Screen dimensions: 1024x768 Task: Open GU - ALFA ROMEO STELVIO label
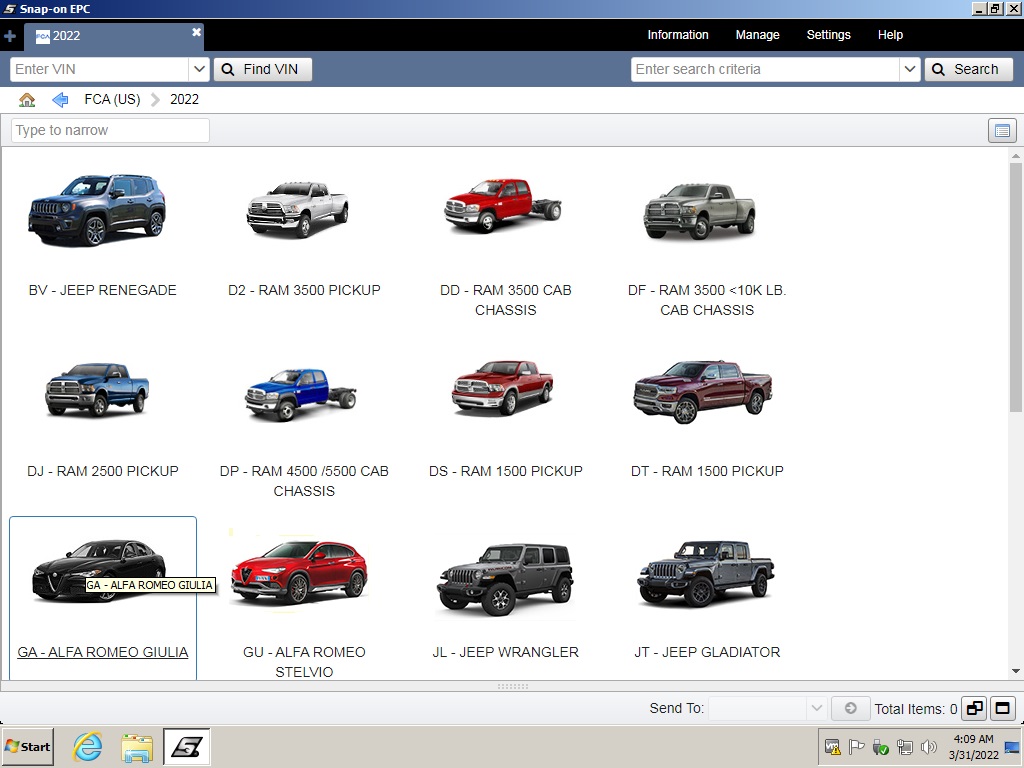click(304, 662)
